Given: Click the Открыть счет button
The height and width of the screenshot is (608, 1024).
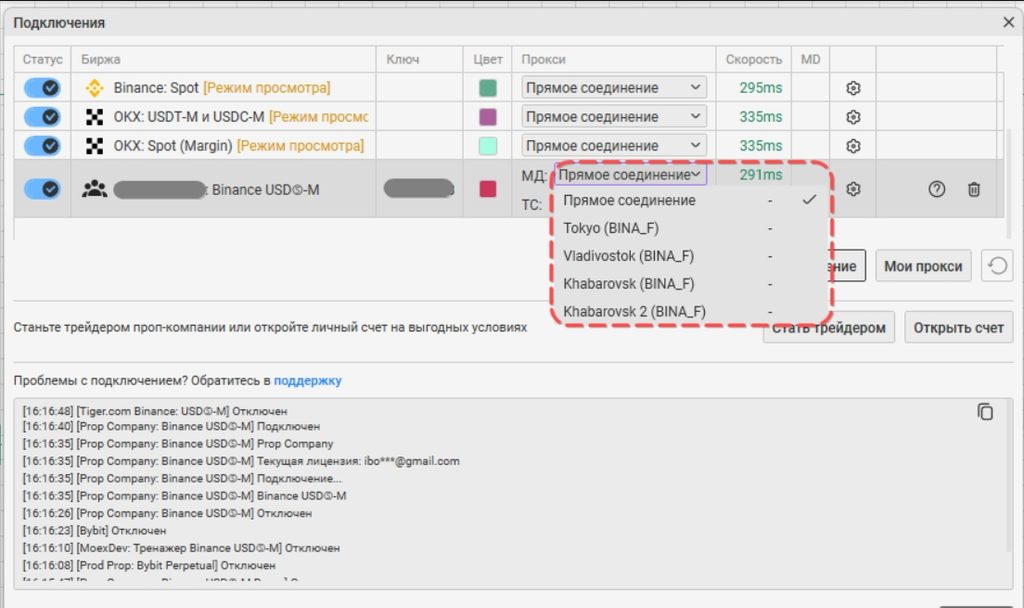Looking at the screenshot, I should (x=958, y=327).
